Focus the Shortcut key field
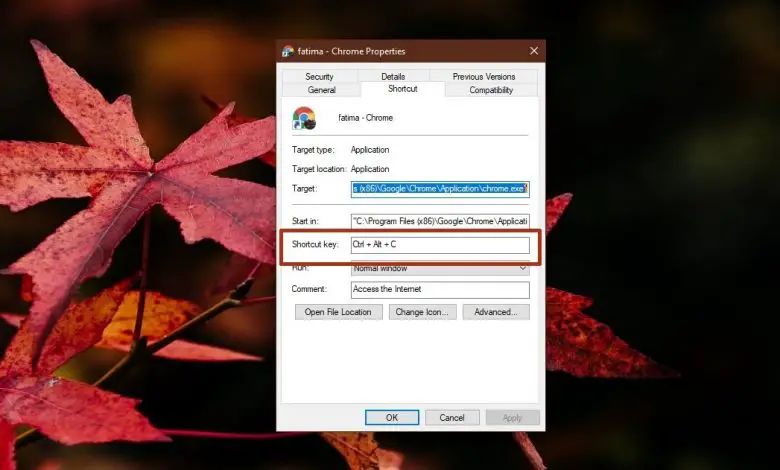The width and height of the screenshot is (780, 470). click(440, 245)
